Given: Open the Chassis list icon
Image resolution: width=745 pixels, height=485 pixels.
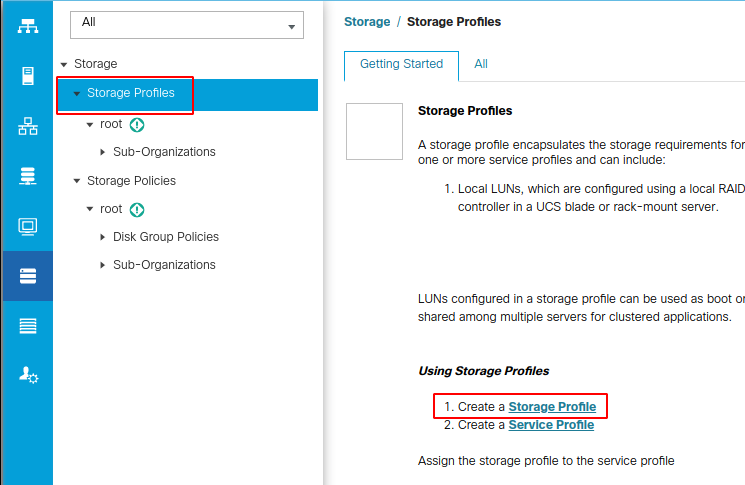Looking at the screenshot, I should 28,326.
